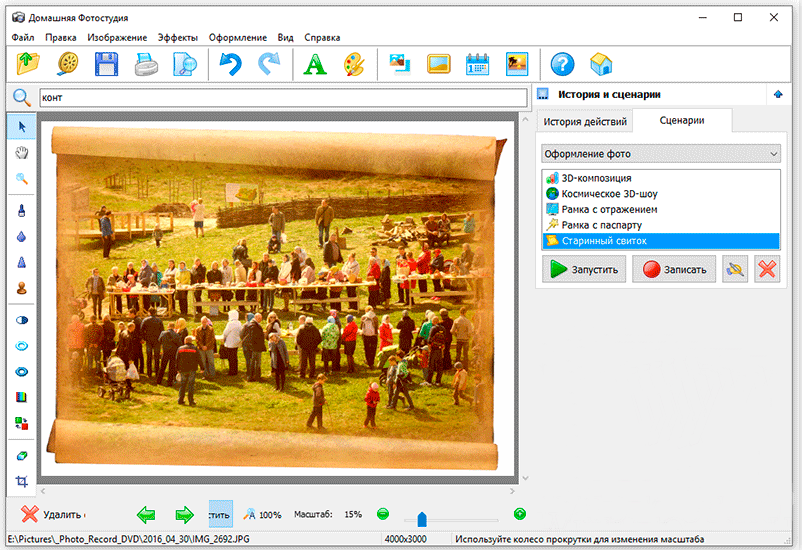Click the Save floppy disk icon
Viewport: 802px width, 550px height.
106,65
